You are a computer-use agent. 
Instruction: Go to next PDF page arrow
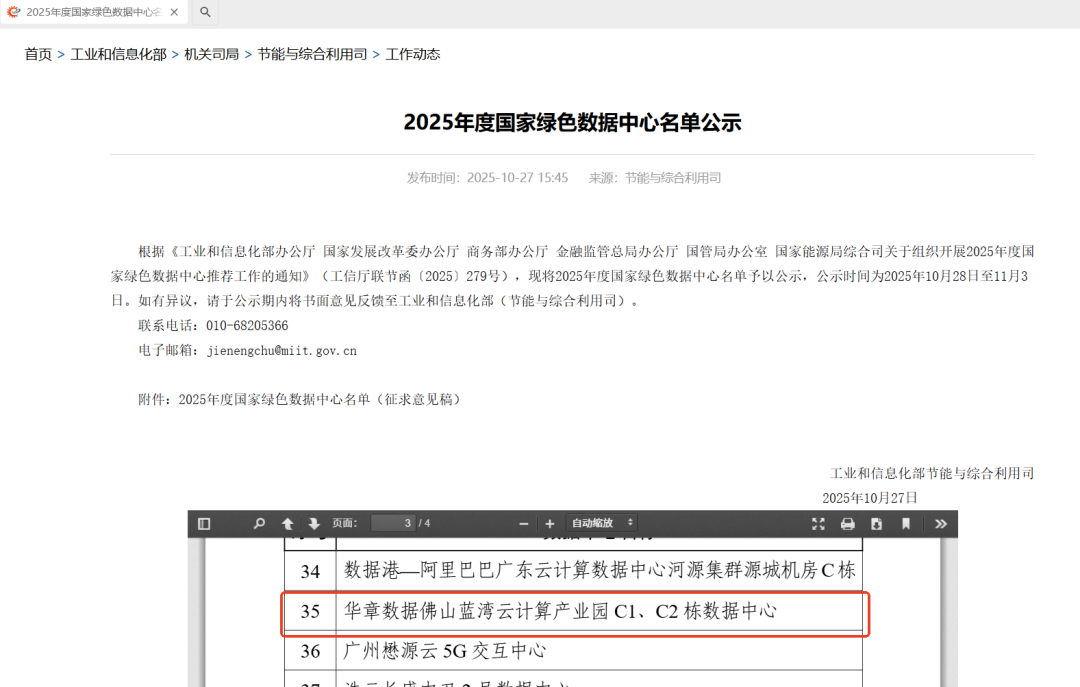coord(314,524)
